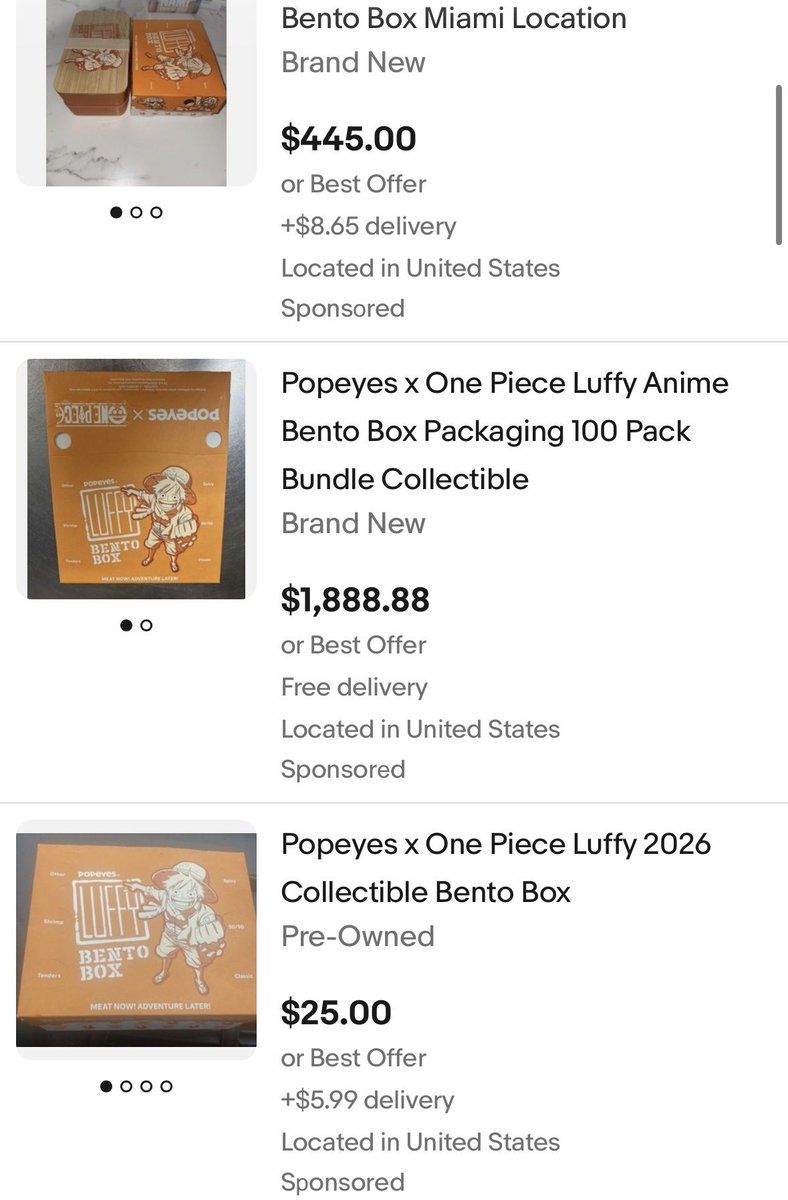Click the page scrollbar thumb

pos(779,165)
